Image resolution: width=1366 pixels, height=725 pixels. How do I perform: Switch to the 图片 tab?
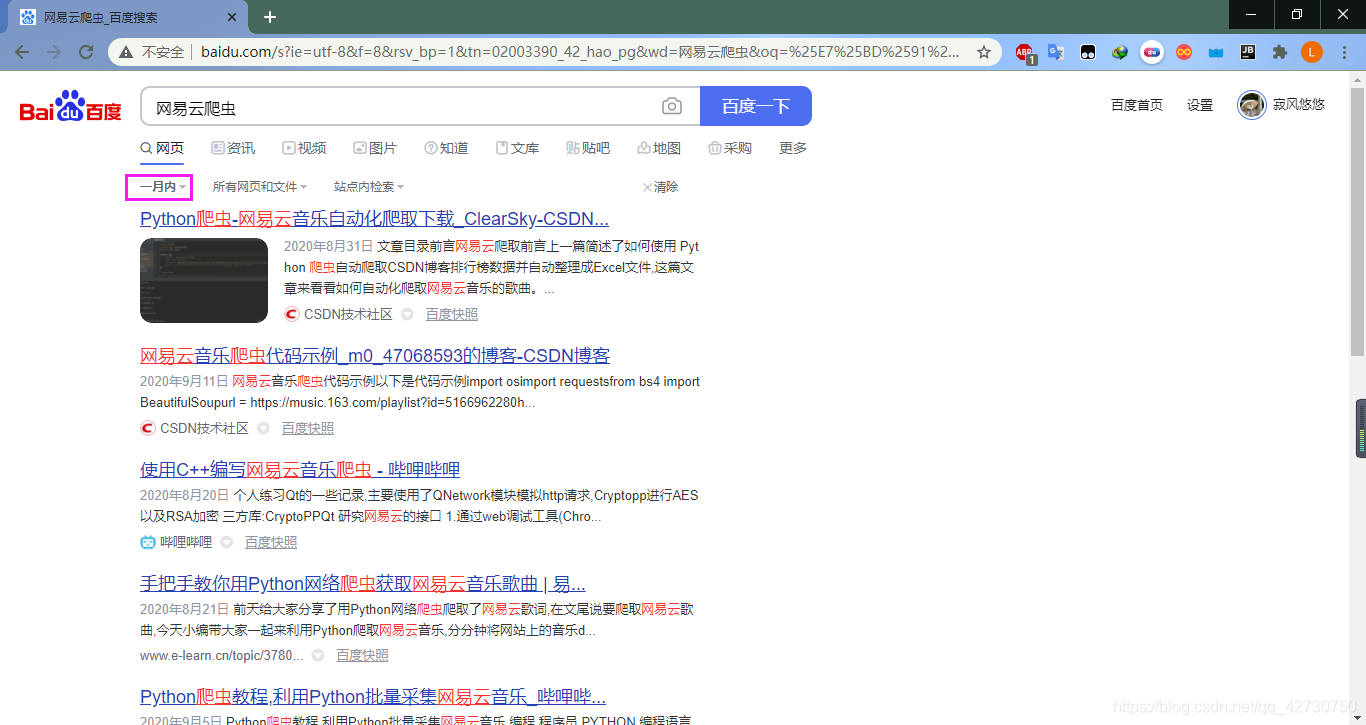pos(375,148)
